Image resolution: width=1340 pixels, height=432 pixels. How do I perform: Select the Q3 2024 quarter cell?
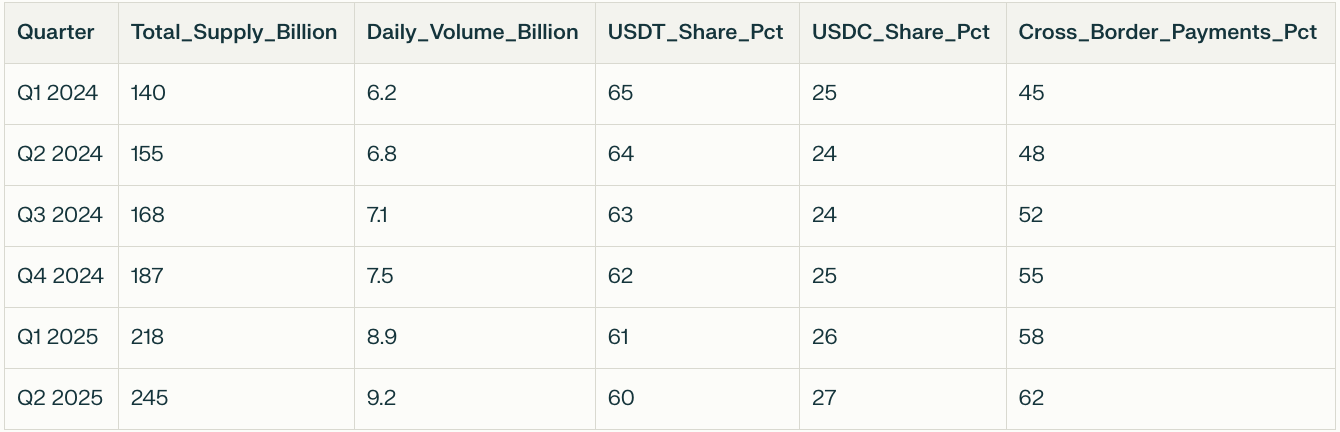click(60, 215)
